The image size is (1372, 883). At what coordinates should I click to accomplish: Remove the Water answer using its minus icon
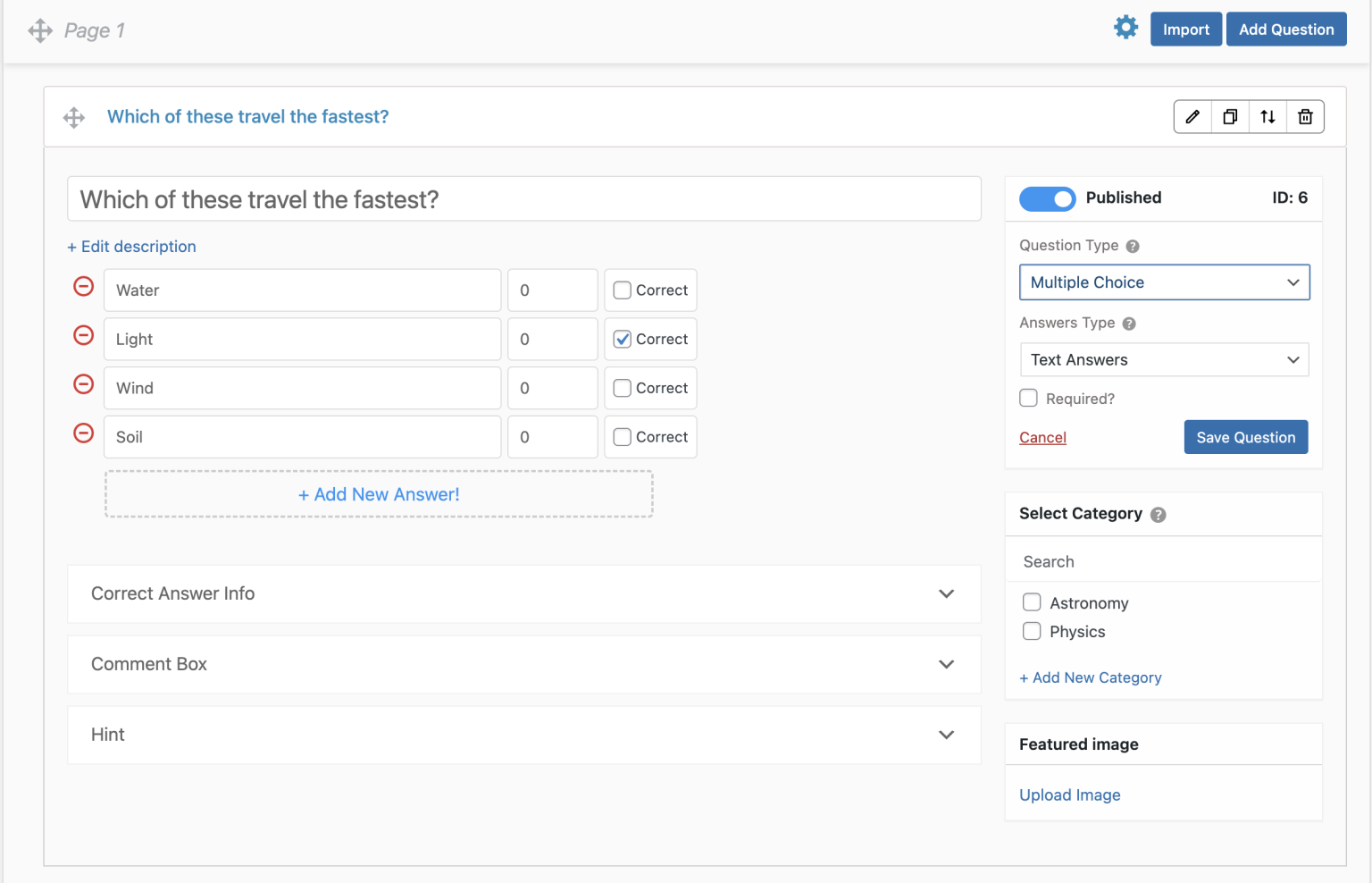tap(83, 286)
